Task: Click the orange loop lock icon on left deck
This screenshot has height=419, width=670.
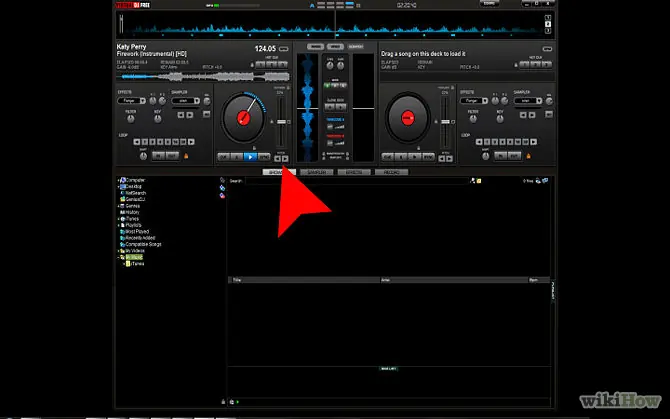Action: click(185, 156)
